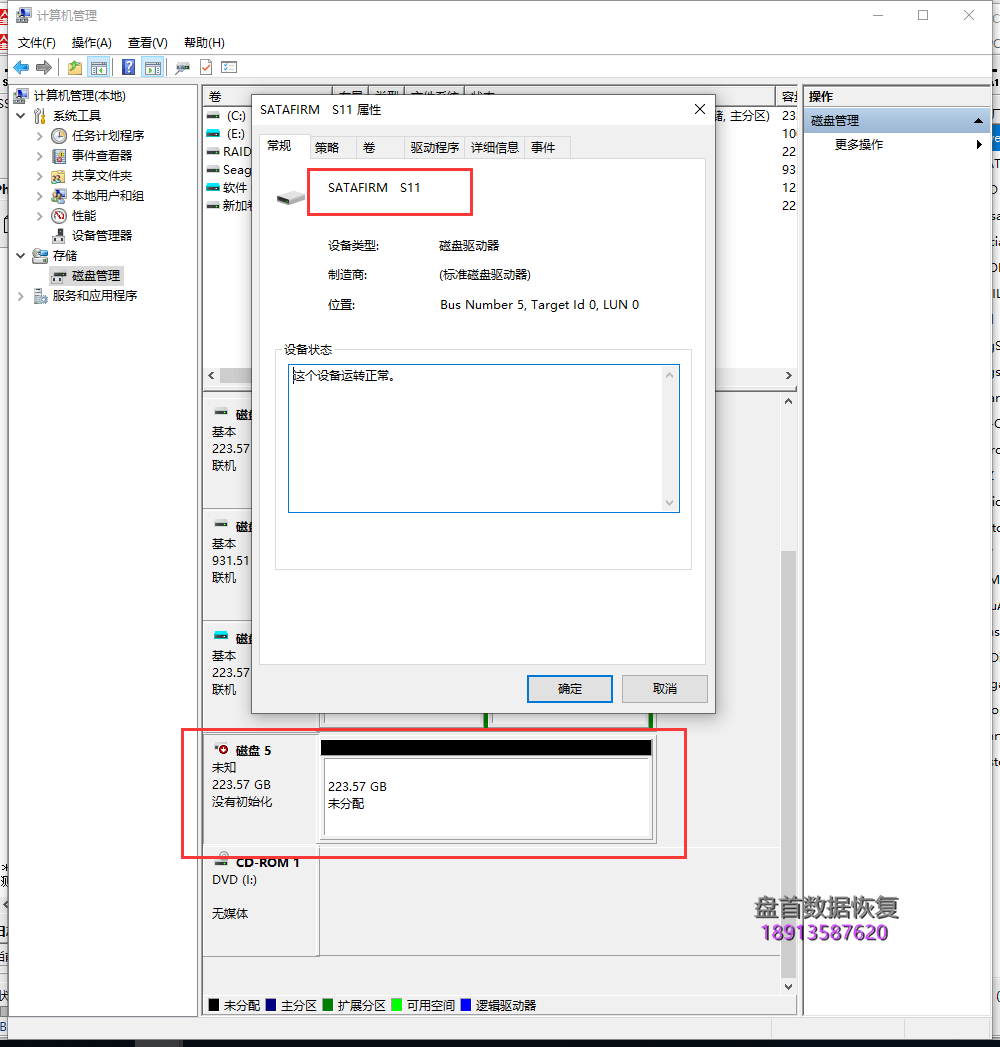The image size is (1000, 1047).
Task: Click the blue Back arrow in toolbar
Action: [21, 67]
